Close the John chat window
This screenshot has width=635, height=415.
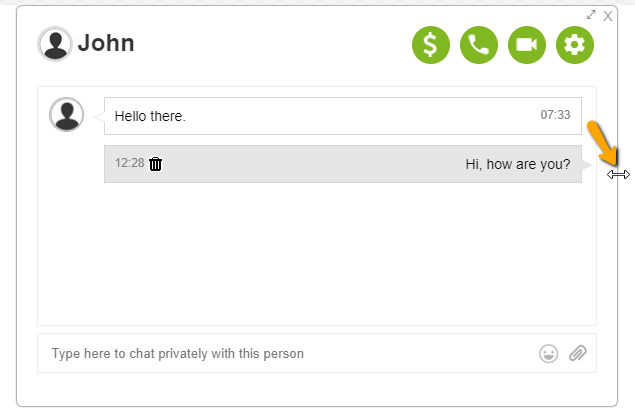pos(608,15)
